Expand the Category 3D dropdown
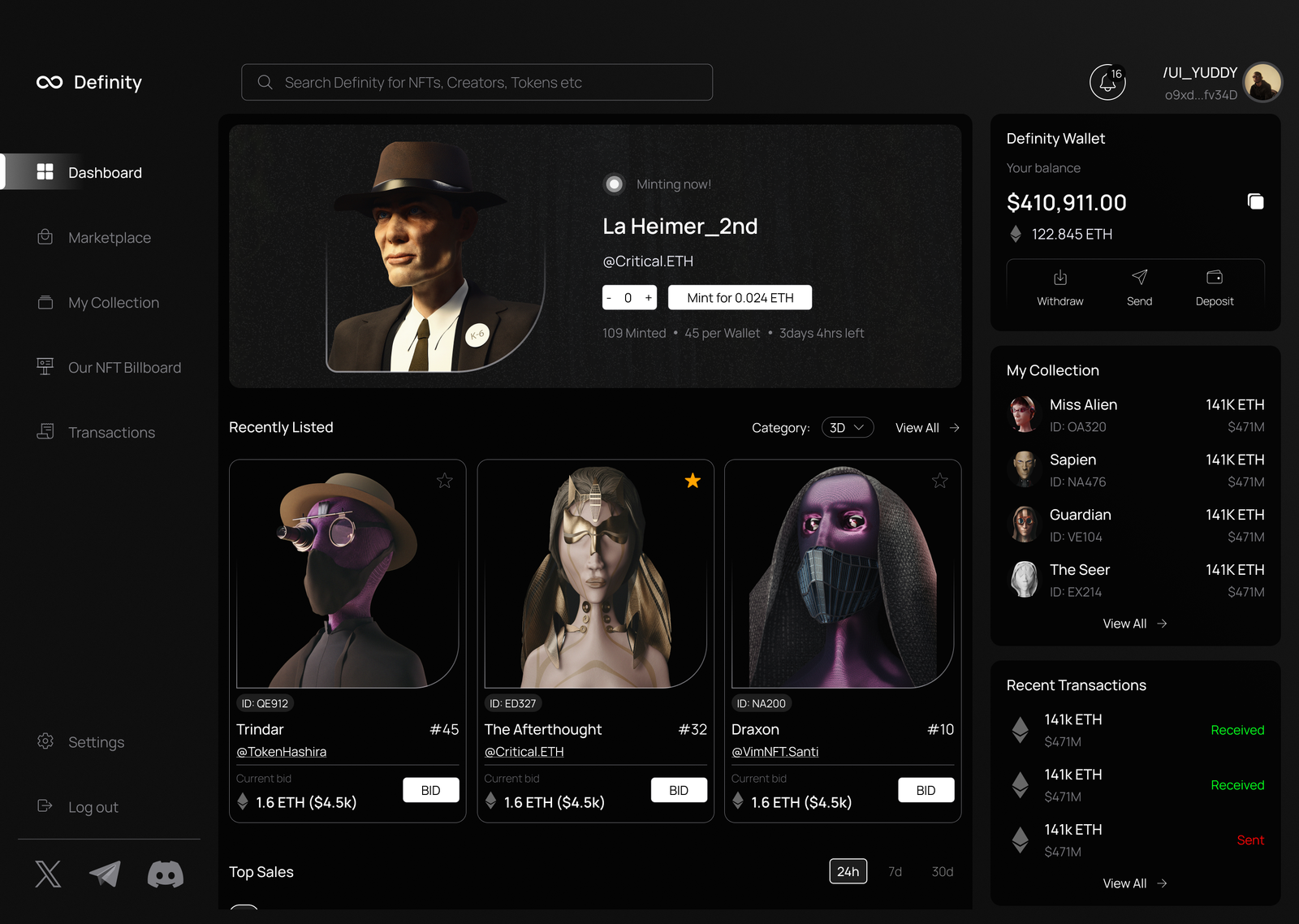 click(x=848, y=428)
